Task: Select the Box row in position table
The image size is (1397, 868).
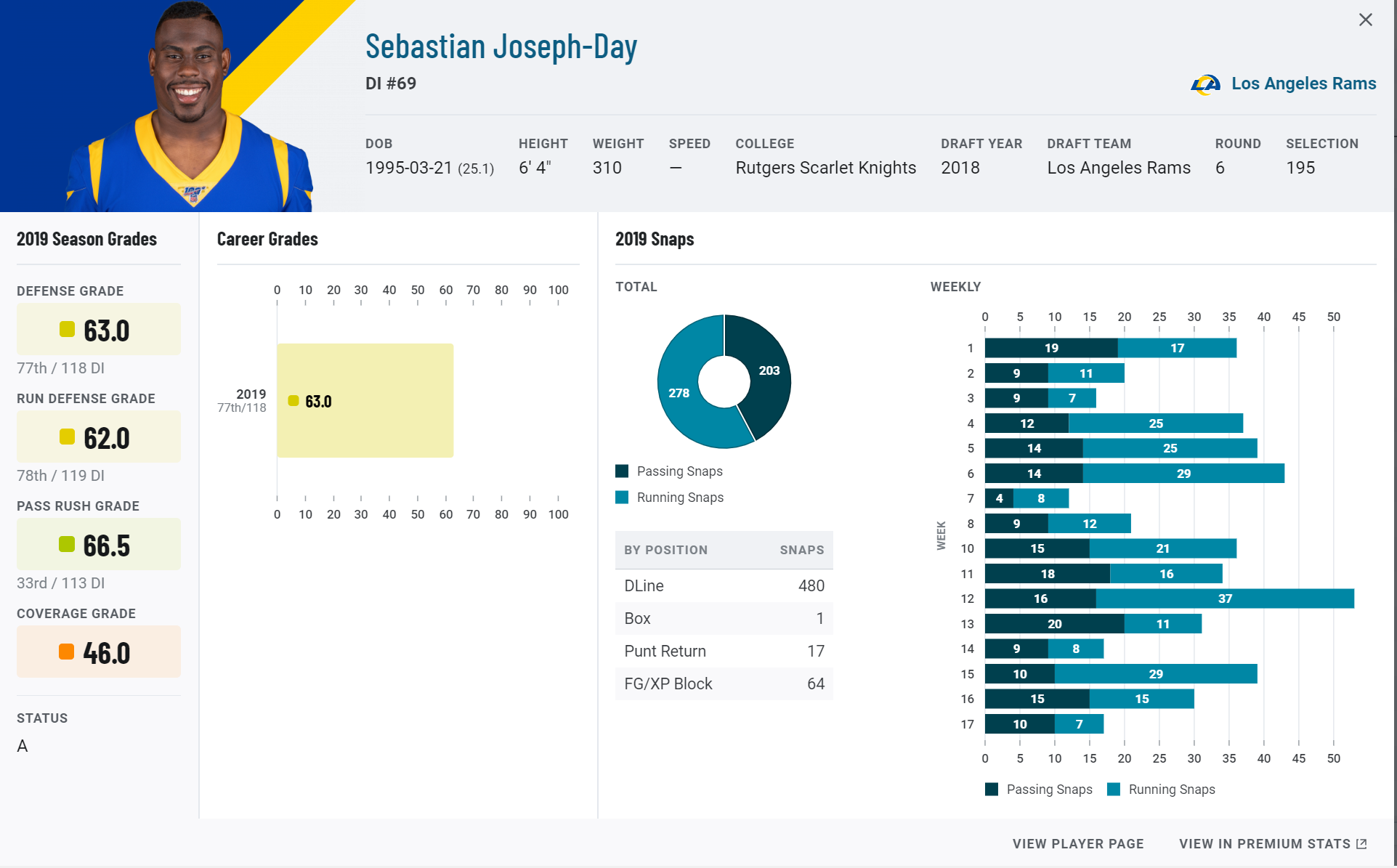Action: [724, 618]
